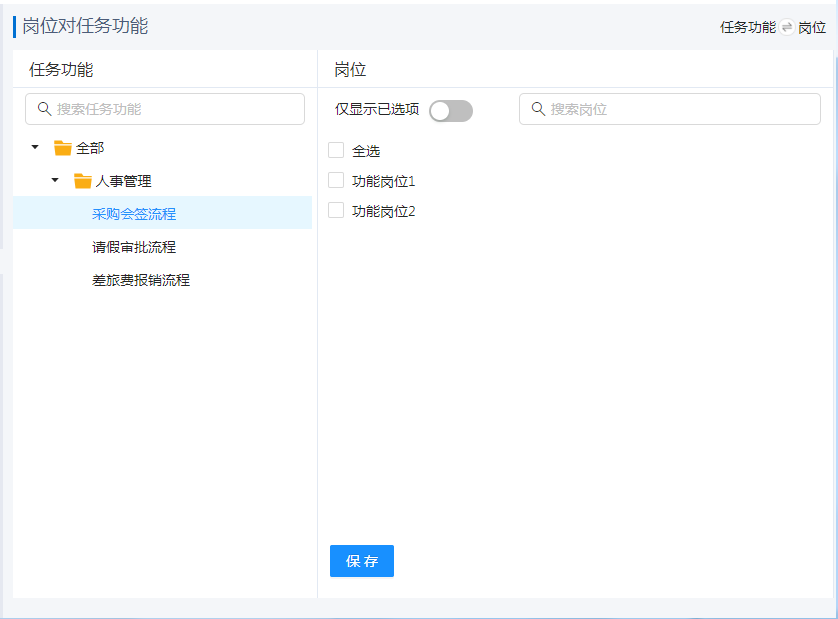Choose 差旅费报销流程 in the tree
Image resolution: width=838 pixels, height=619 pixels.
tap(141, 280)
